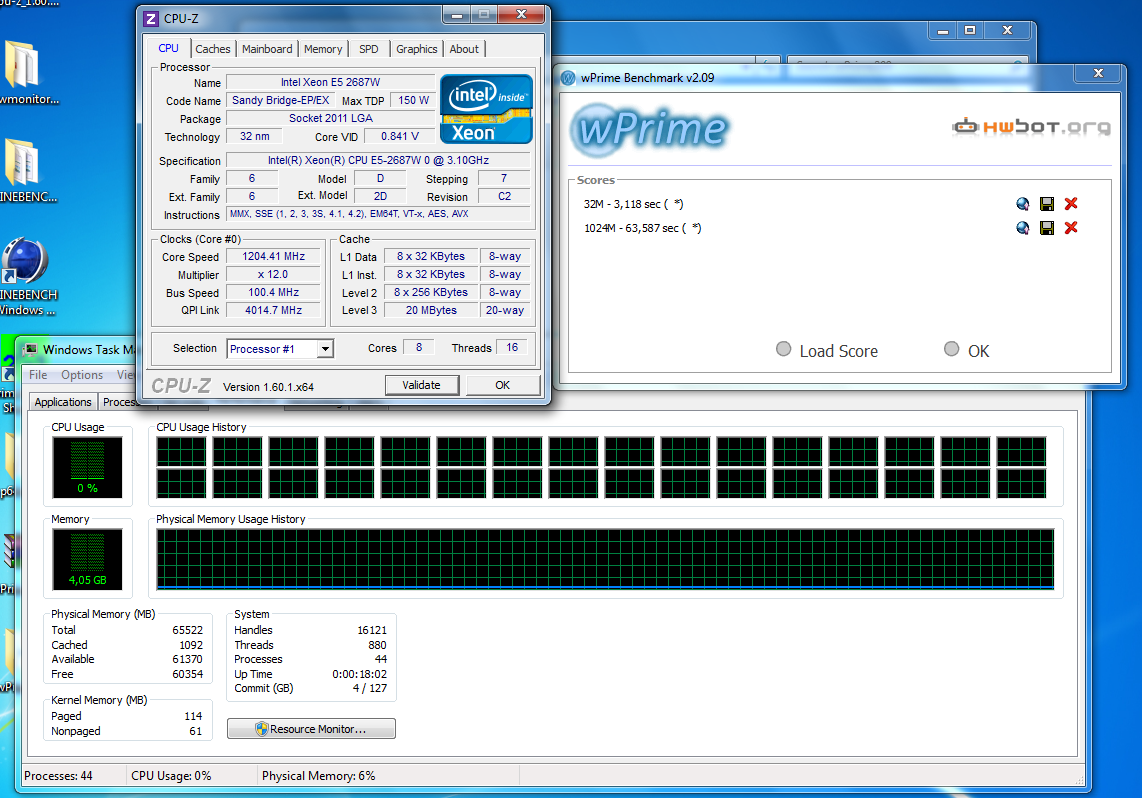Click the Physical Memory Total value '65522'
1142x798 pixels.
click(x=187, y=631)
